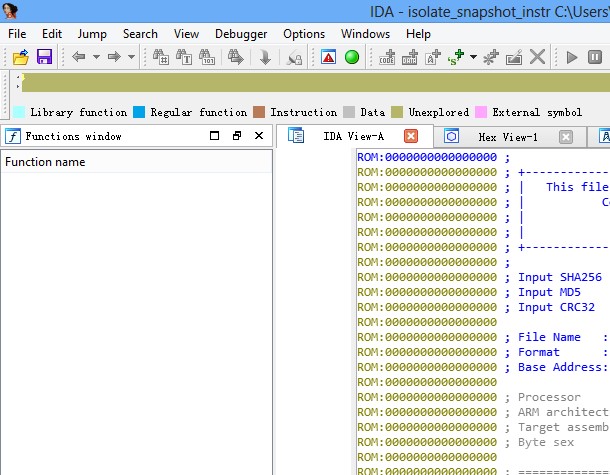Open the back-history dropdown arrow
The image size is (610, 475).
(x=96, y=57)
